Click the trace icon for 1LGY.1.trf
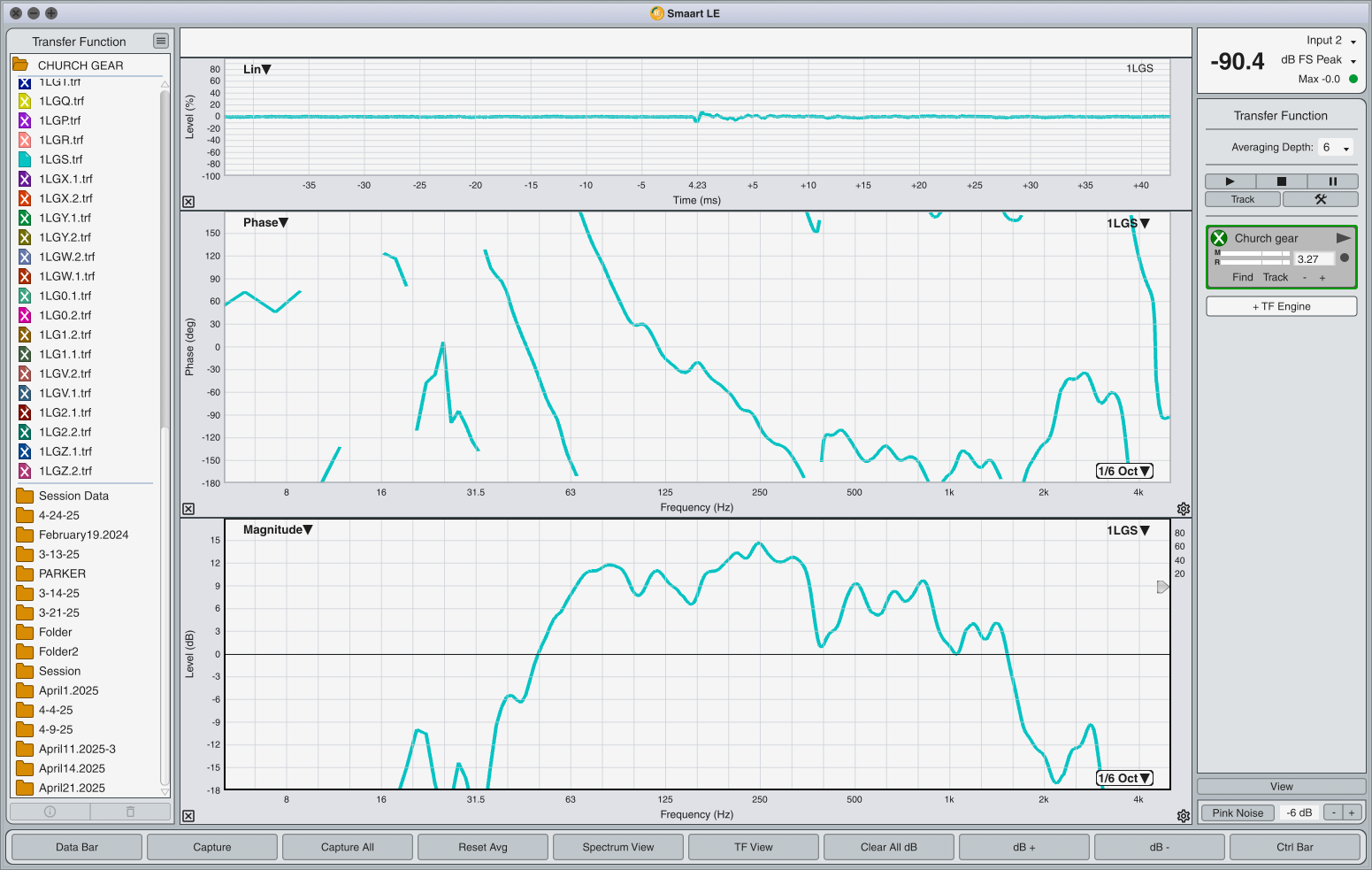This screenshot has height=870, width=1372. coord(25,218)
